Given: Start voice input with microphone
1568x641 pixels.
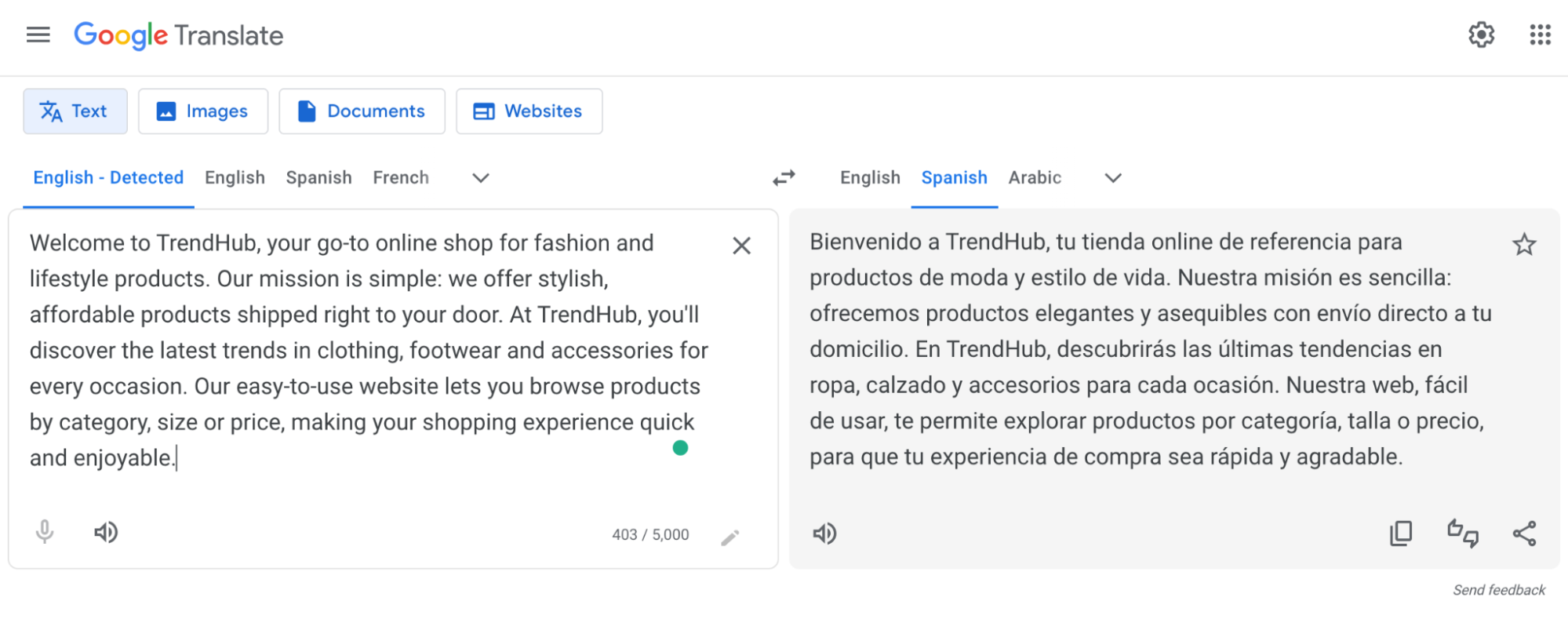Looking at the screenshot, I should [45, 533].
